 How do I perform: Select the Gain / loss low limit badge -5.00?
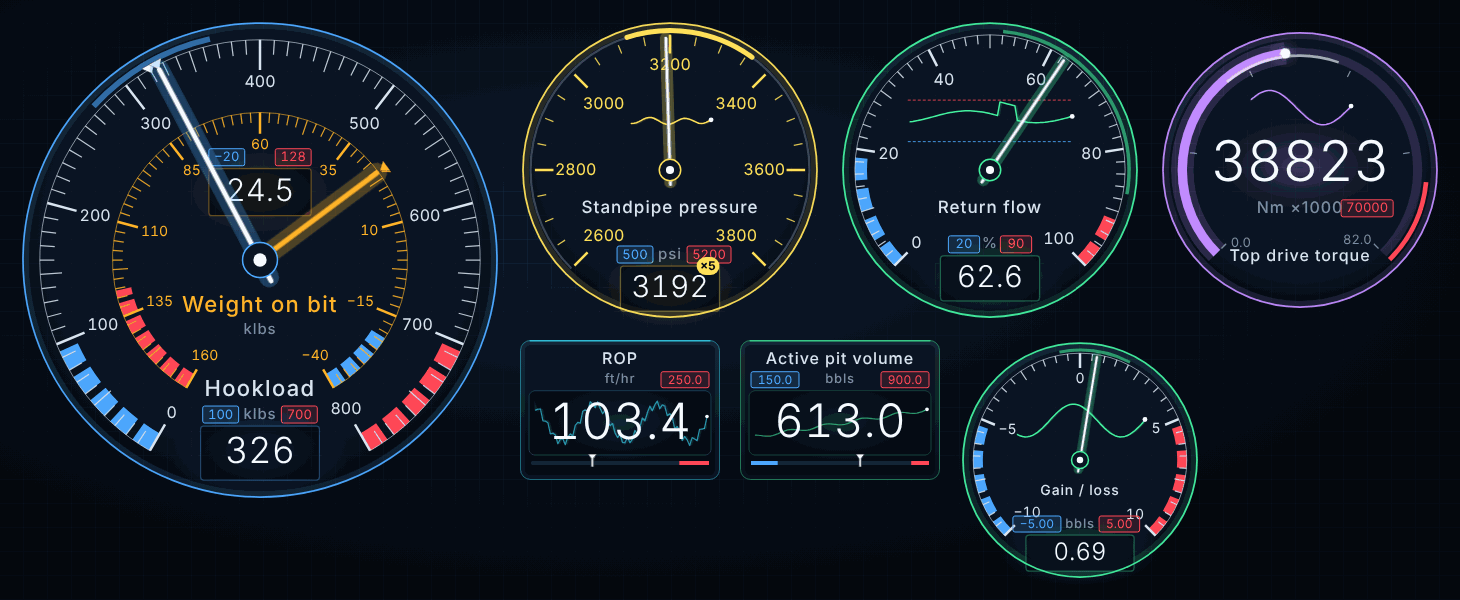(x=1037, y=524)
